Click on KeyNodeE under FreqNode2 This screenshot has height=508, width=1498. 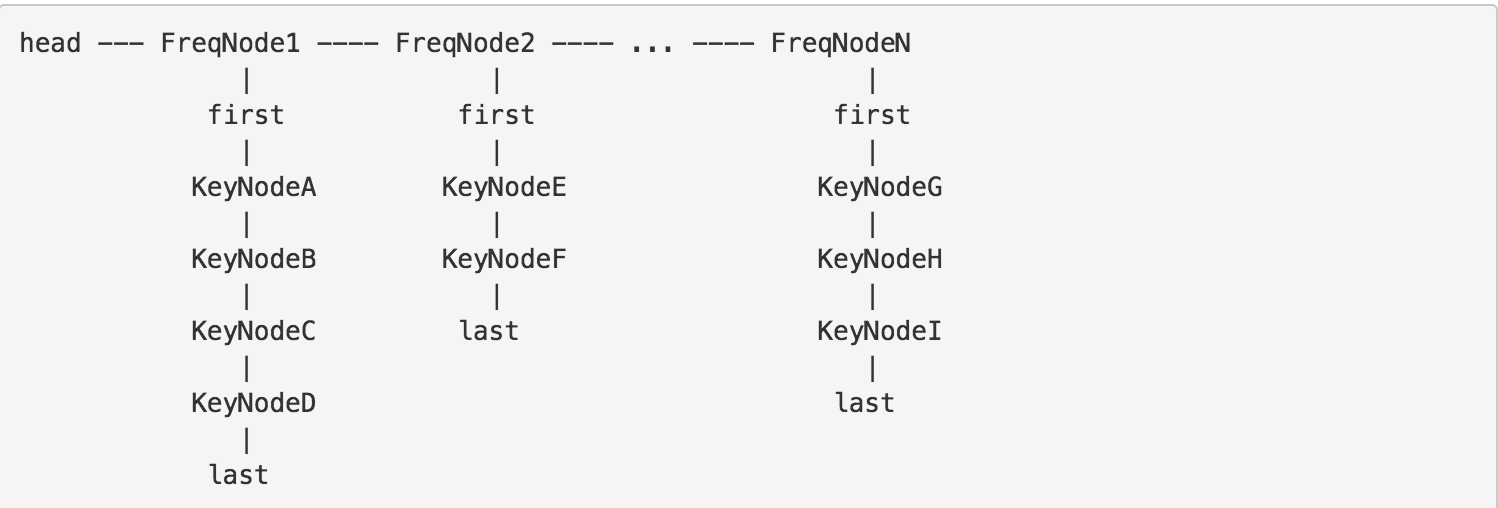[x=504, y=188]
